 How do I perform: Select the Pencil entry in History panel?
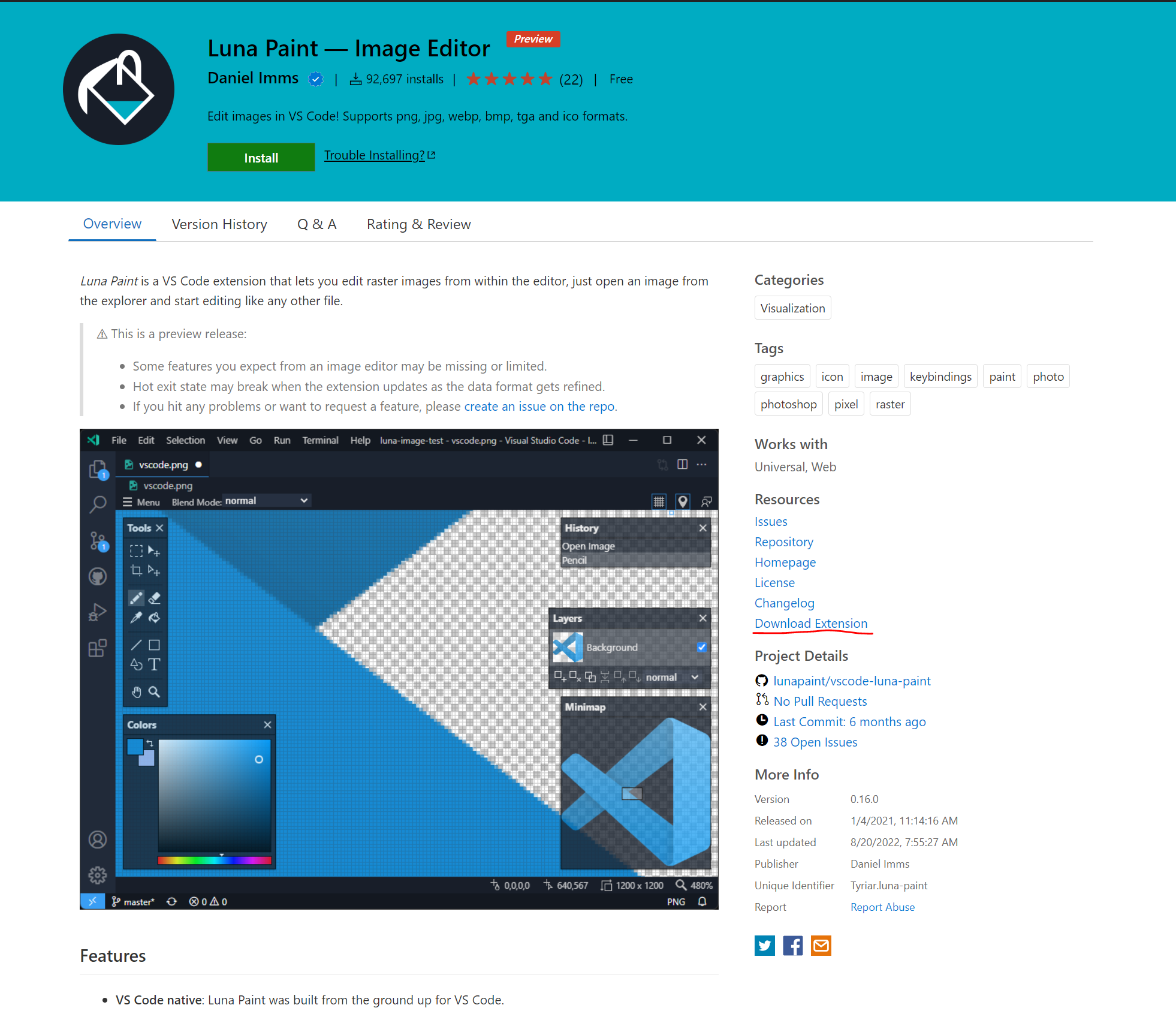pos(635,560)
